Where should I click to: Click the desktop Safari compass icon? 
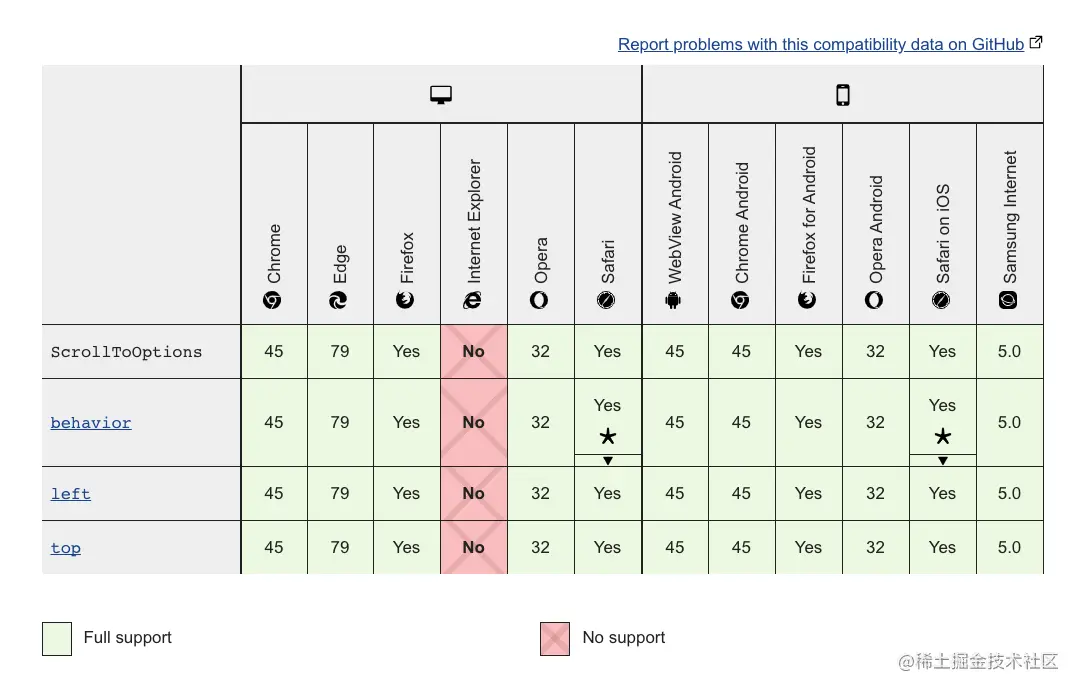(x=607, y=300)
